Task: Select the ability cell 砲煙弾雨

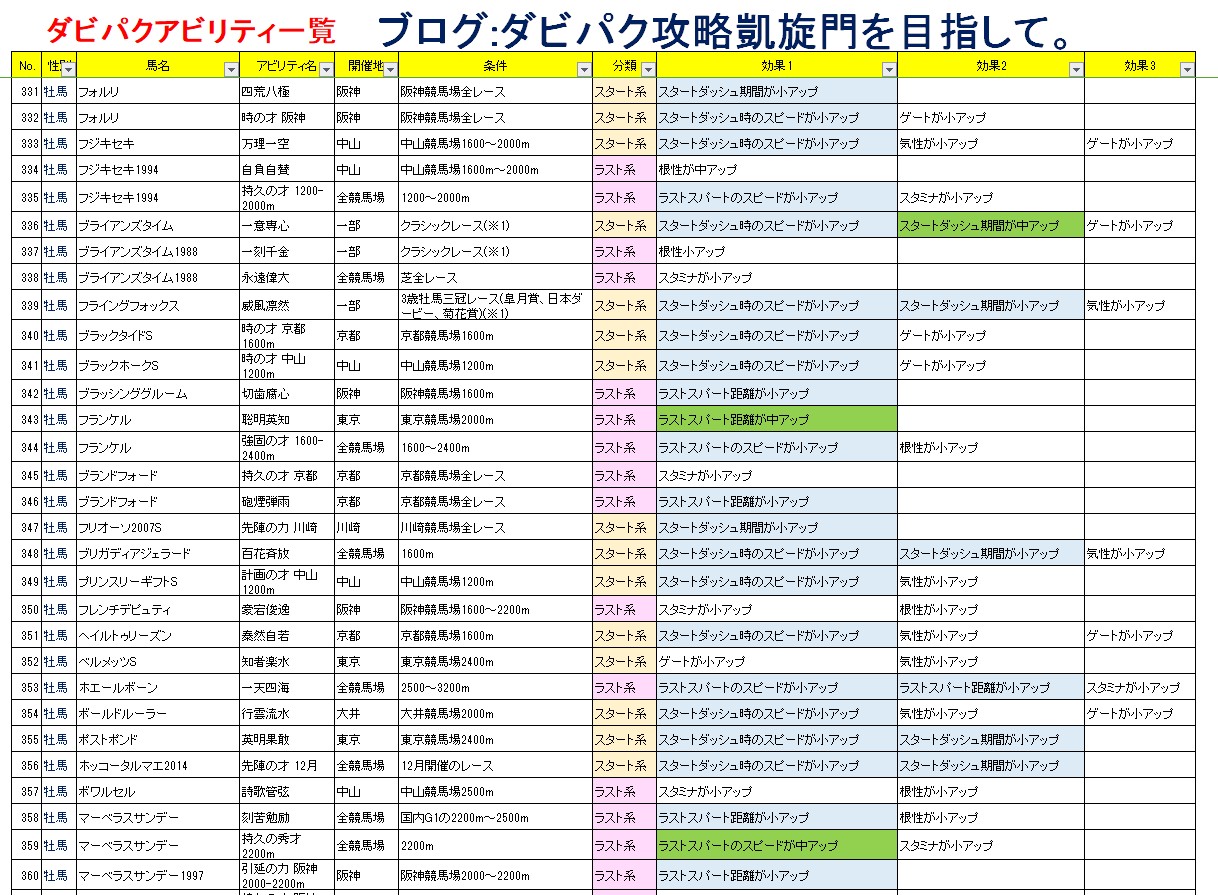Action: pos(286,501)
